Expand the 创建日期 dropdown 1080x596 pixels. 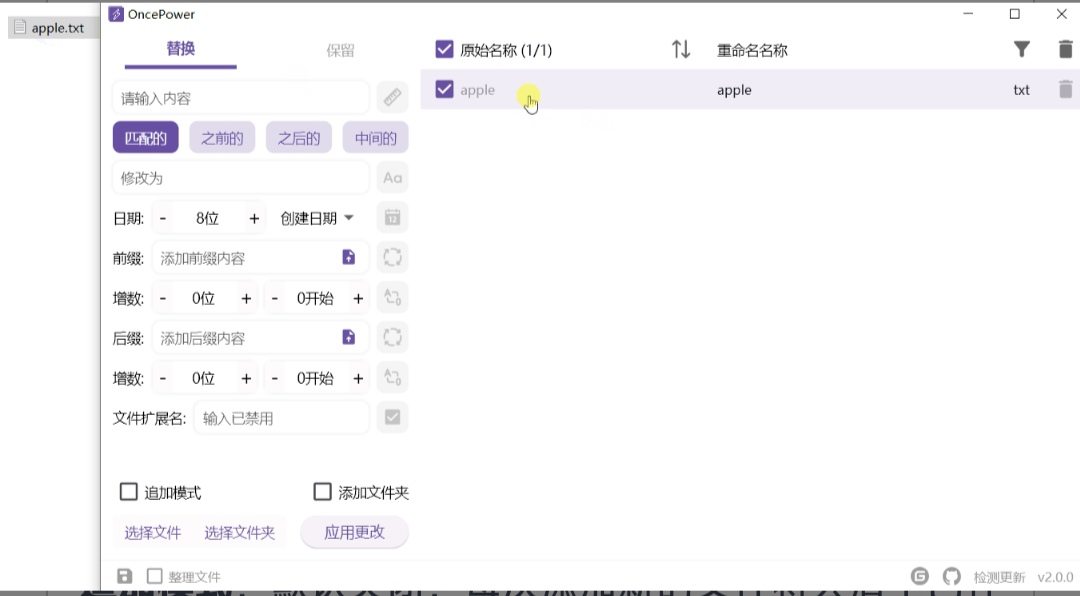point(317,218)
